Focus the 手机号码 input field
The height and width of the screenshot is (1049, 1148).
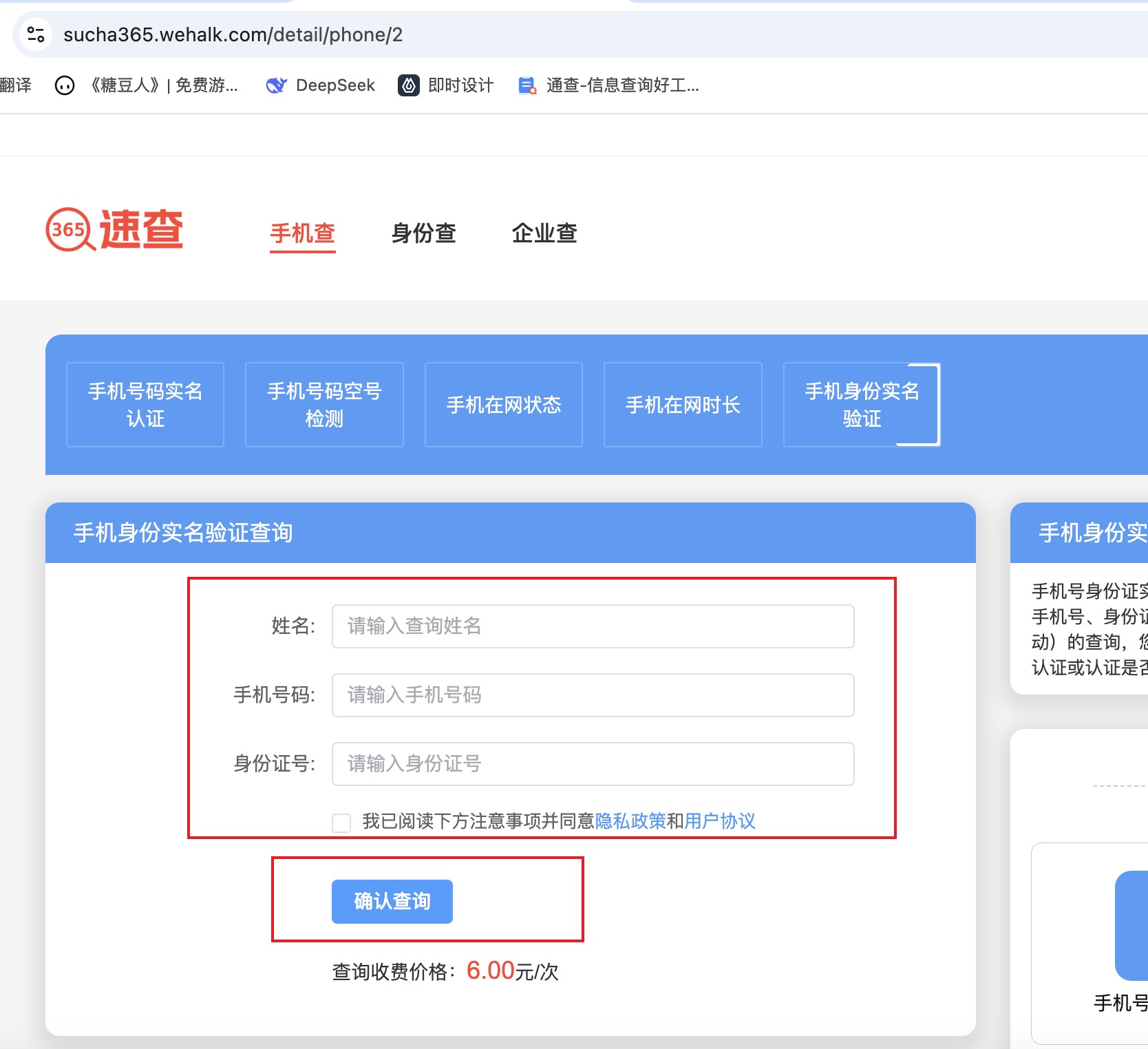tap(593, 695)
